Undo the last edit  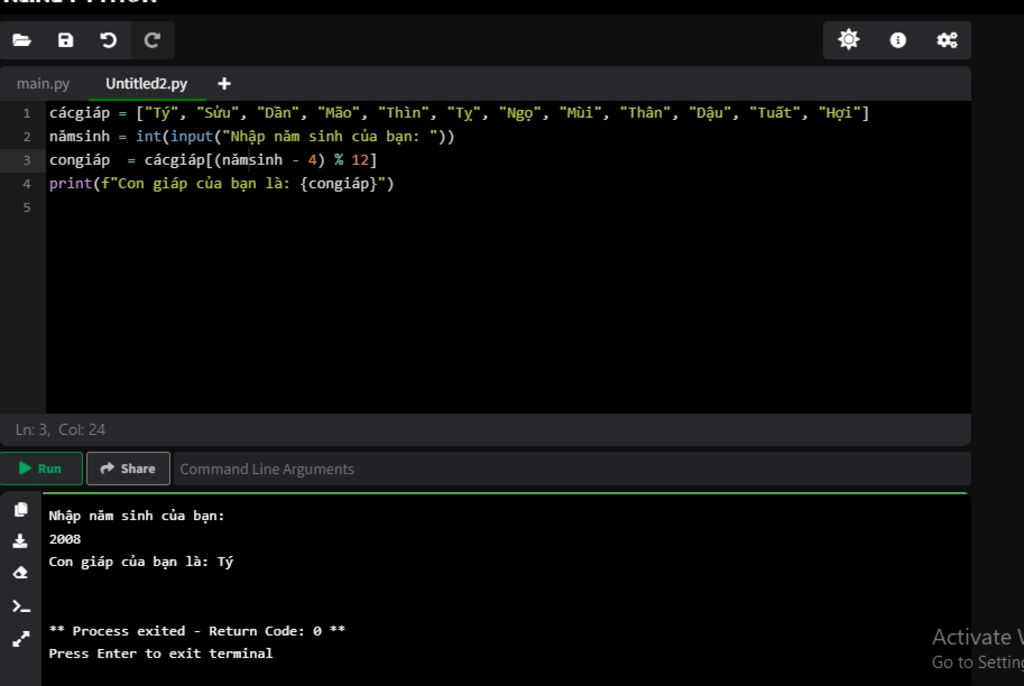tap(108, 40)
